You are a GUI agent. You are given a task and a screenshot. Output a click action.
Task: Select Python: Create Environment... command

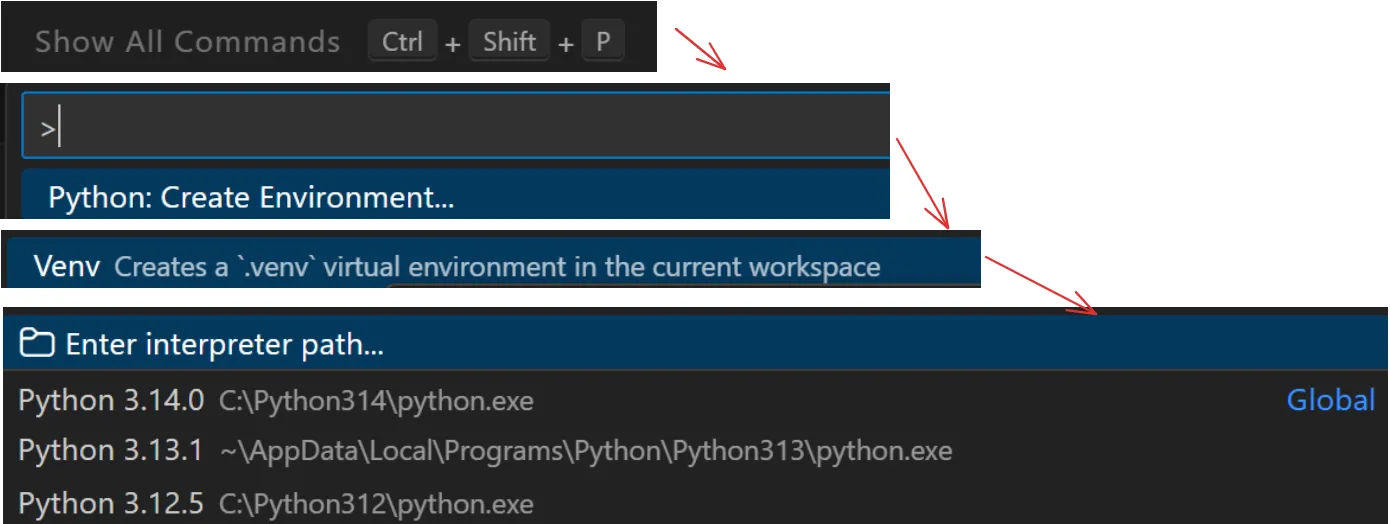click(251, 198)
